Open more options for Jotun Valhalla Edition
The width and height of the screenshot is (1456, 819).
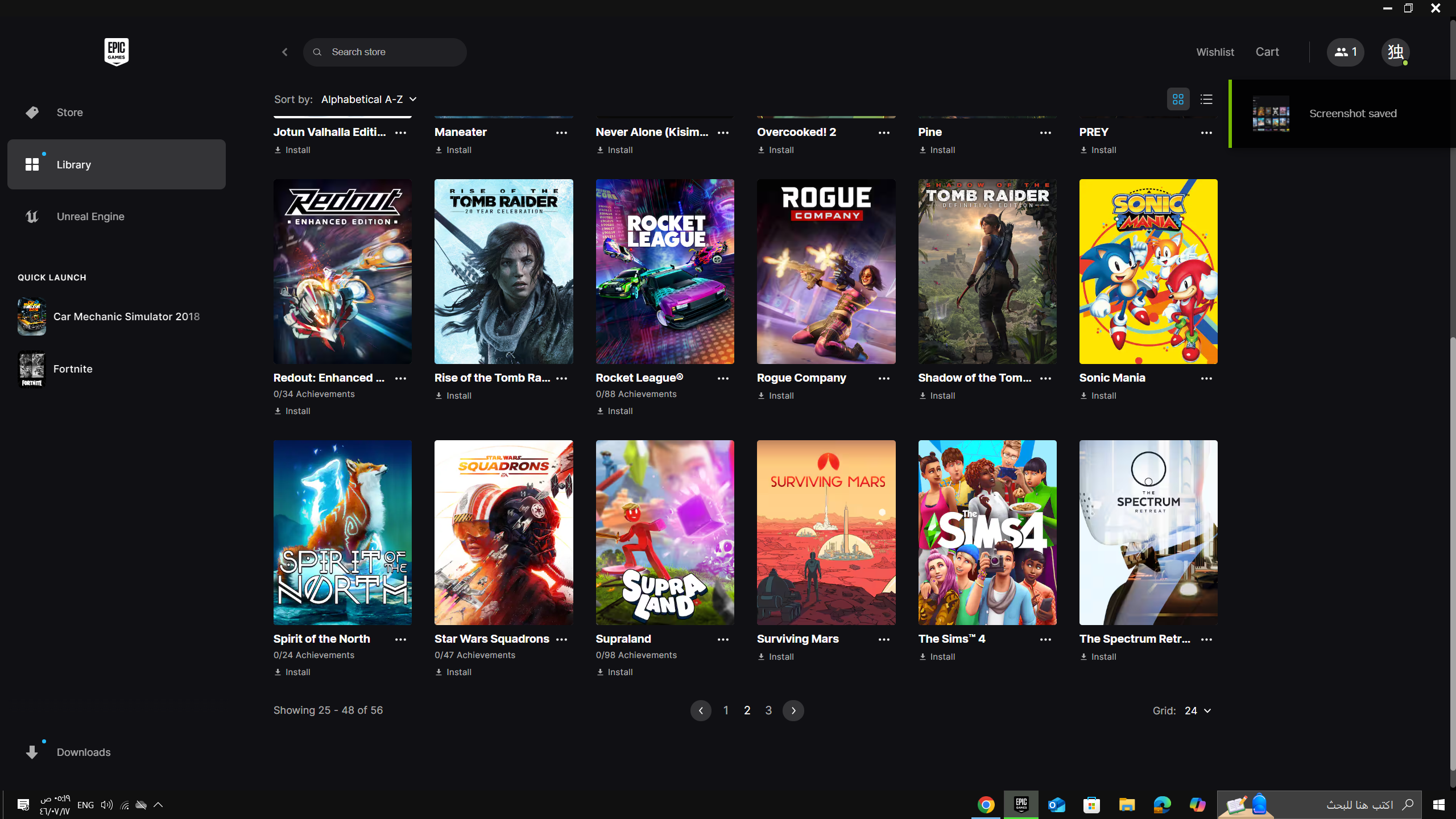click(x=400, y=133)
